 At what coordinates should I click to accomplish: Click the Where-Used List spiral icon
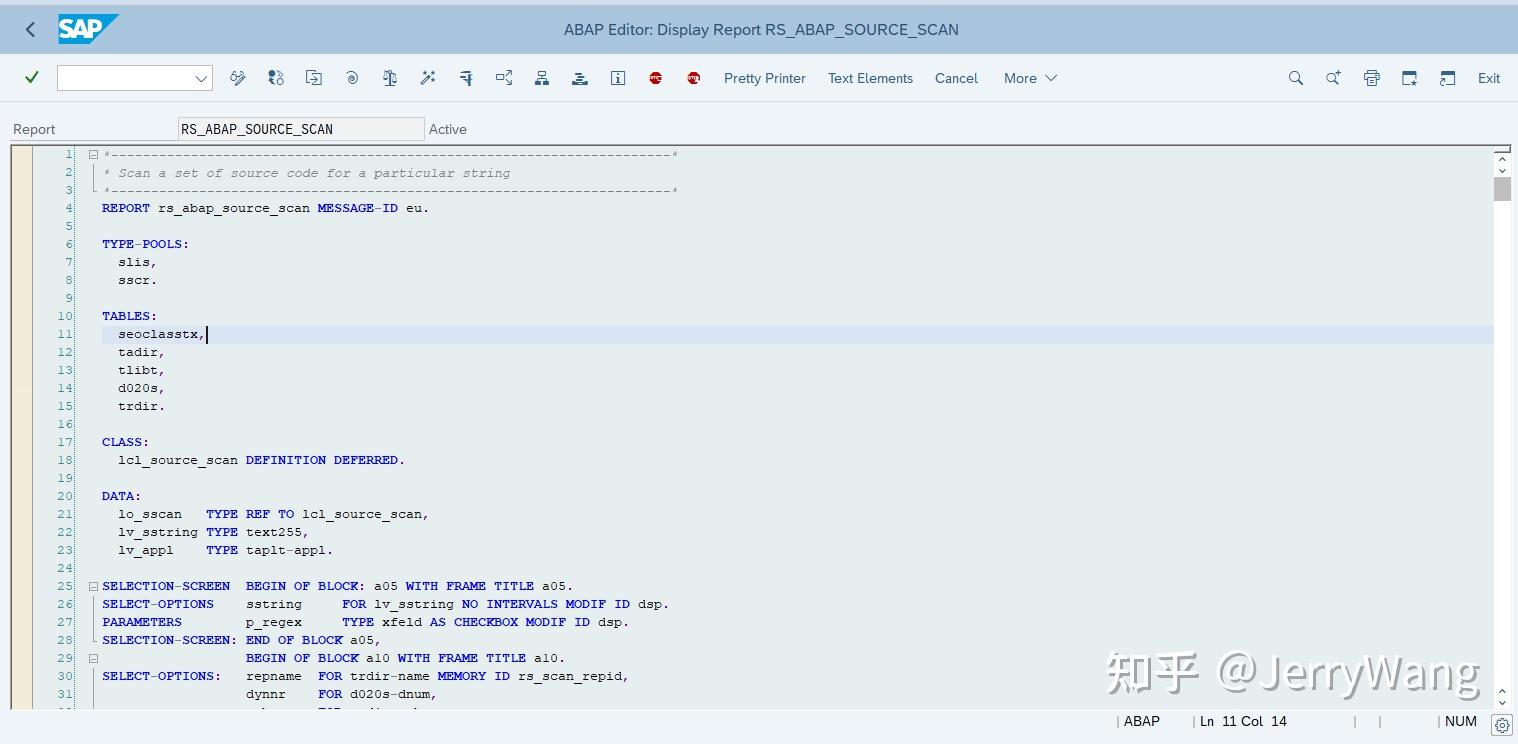(352, 78)
